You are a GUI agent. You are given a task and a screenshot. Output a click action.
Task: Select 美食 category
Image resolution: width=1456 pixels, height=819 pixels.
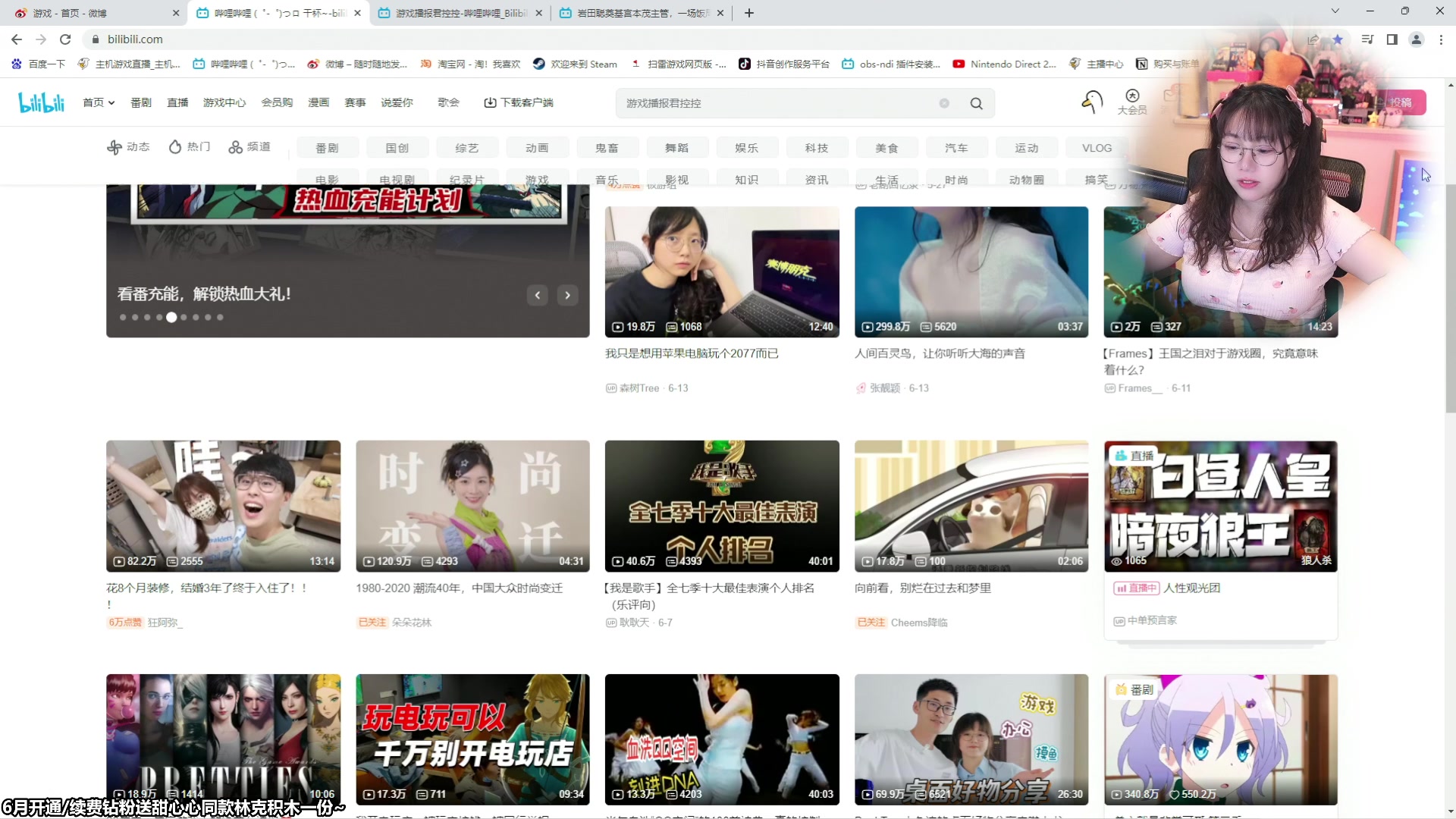(886, 148)
